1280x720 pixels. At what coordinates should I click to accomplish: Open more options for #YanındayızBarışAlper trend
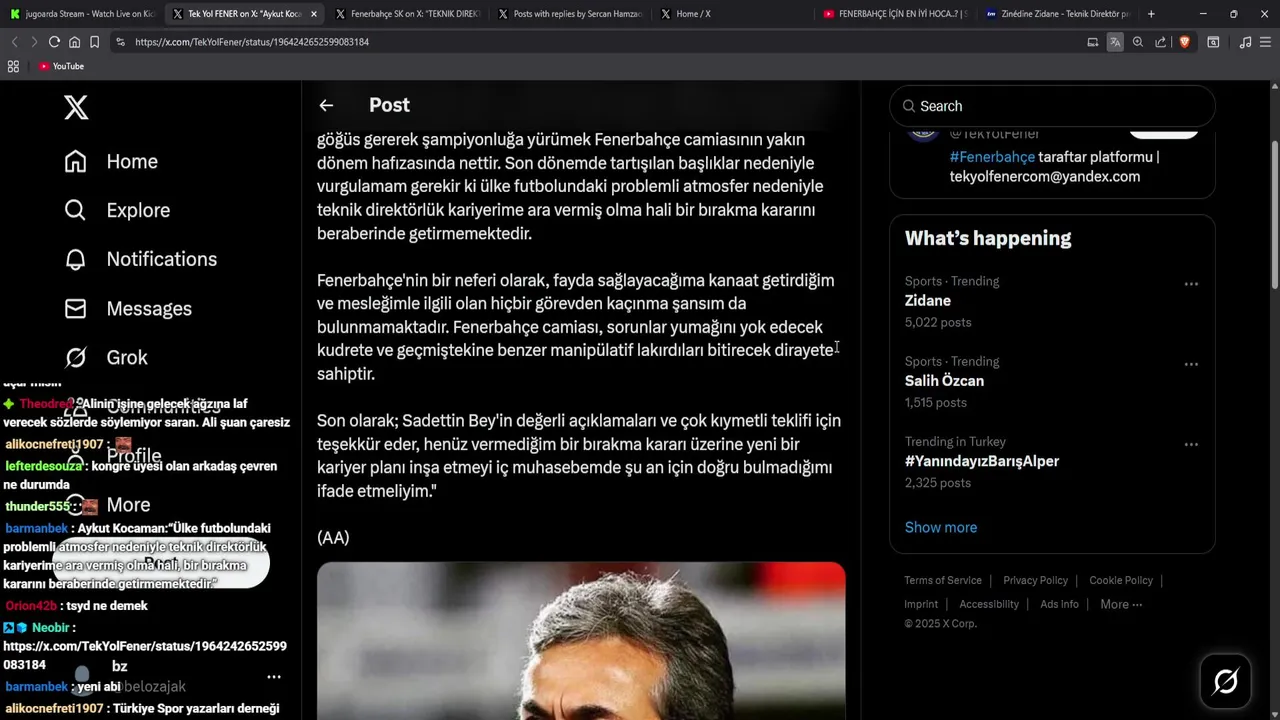(1191, 444)
